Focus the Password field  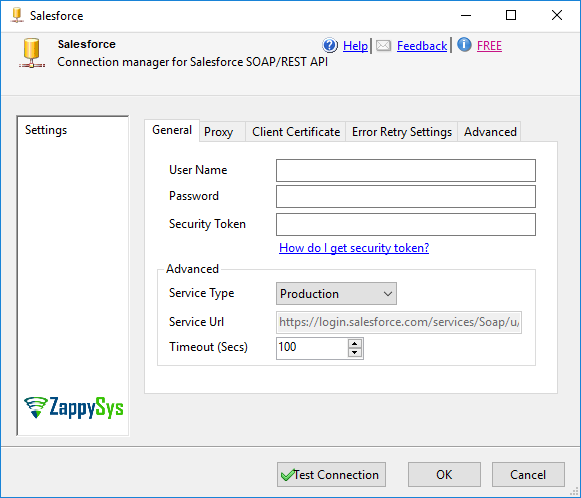[x=406, y=196]
